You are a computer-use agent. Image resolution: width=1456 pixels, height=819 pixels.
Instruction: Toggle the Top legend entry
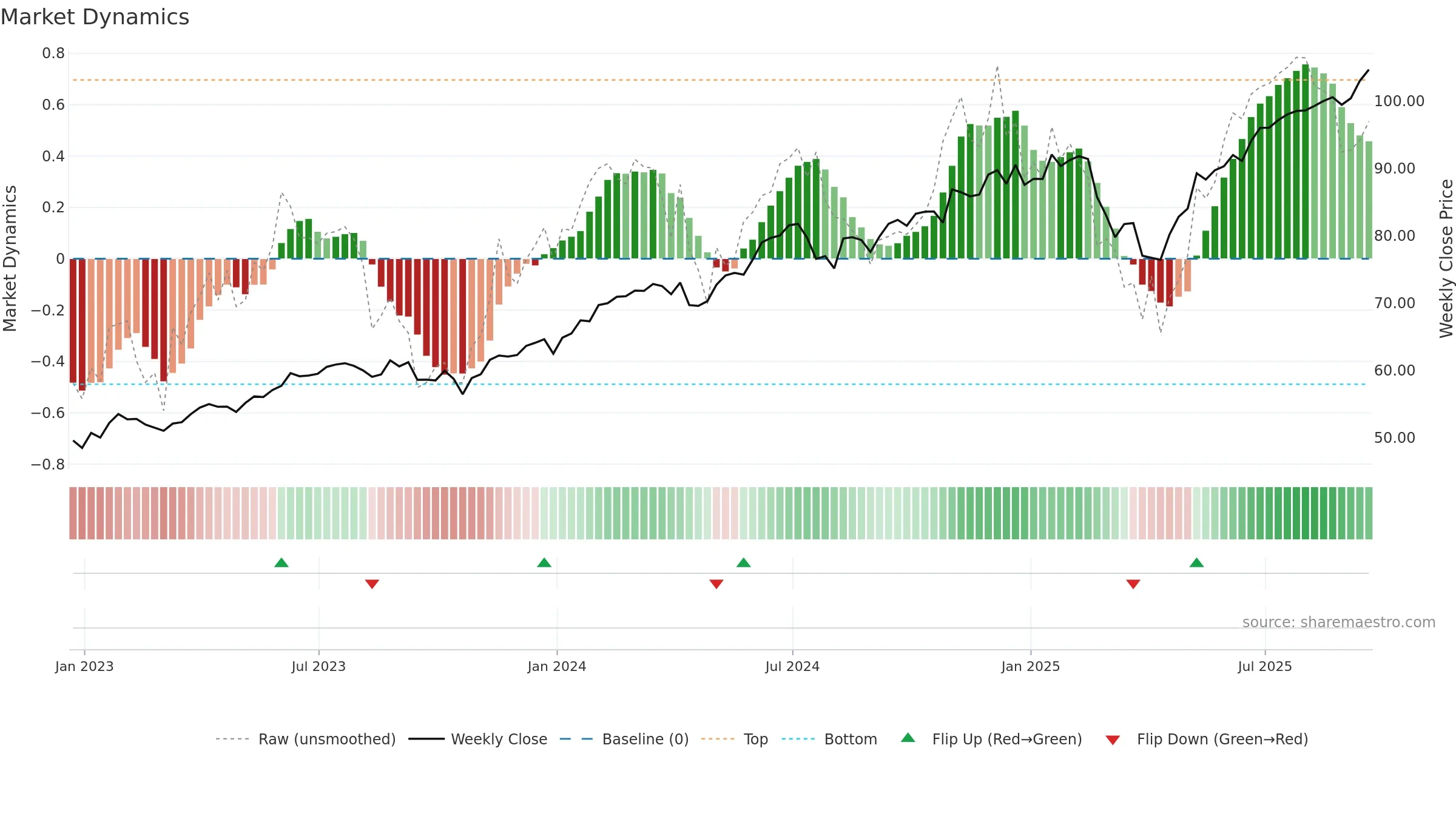point(734,739)
